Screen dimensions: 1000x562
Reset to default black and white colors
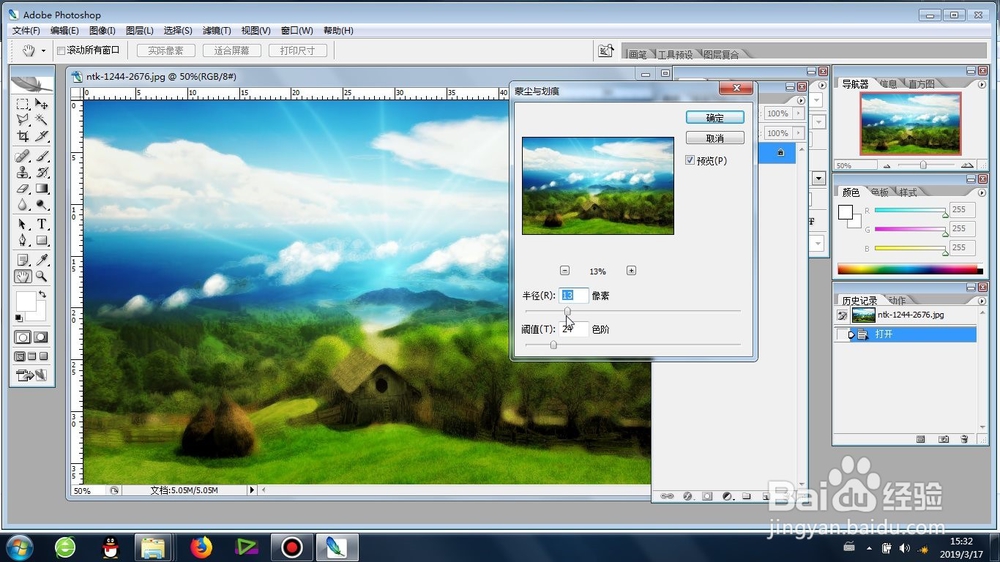click(x=19, y=317)
